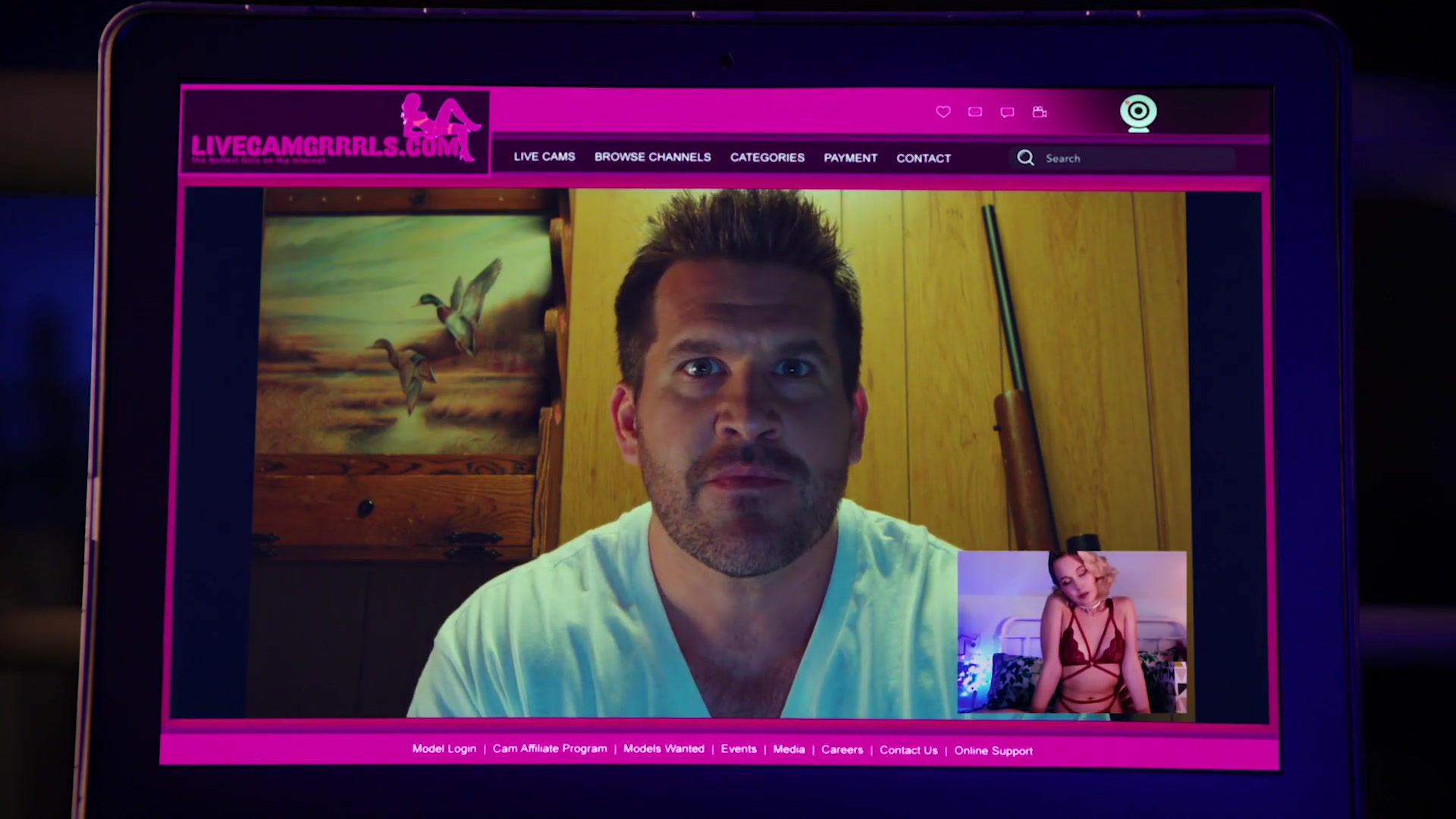Viewport: 1456px width, 819px height.
Task: Click the large webcam icon
Action: click(1138, 113)
